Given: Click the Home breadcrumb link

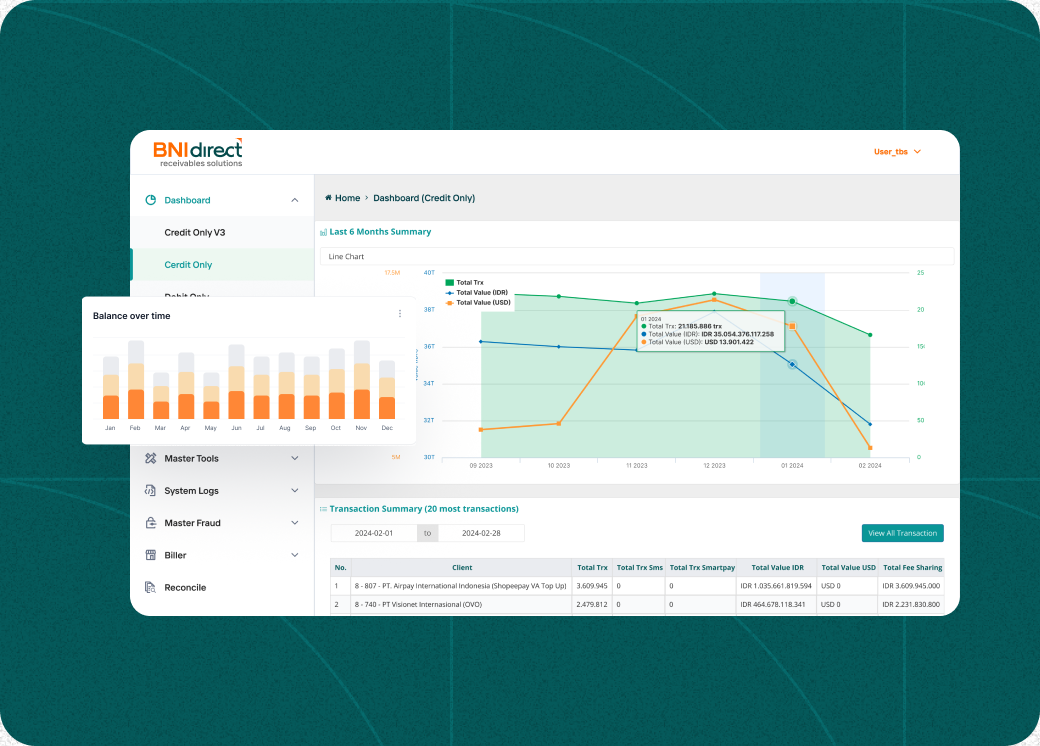Looking at the screenshot, I should click(347, 198).
